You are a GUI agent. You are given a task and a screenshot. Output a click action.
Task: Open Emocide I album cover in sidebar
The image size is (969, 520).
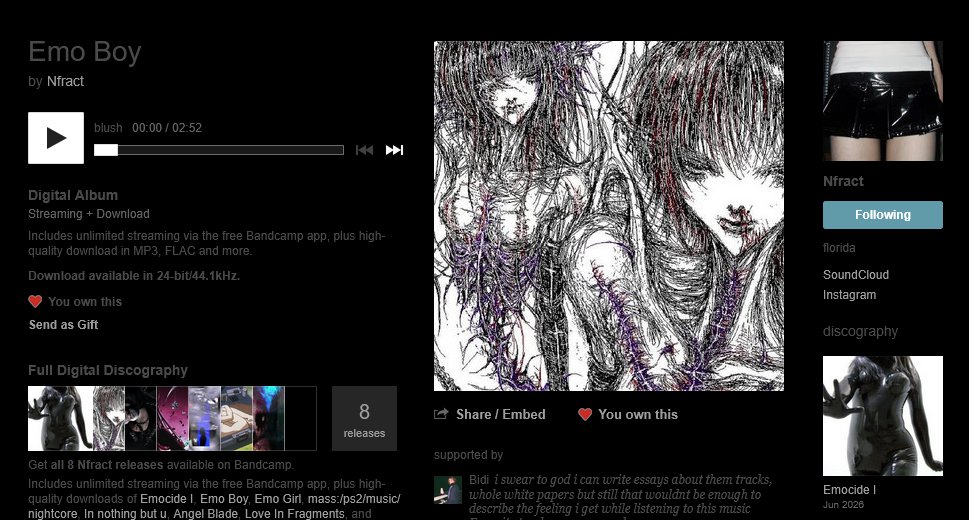(x=882, y=416)
